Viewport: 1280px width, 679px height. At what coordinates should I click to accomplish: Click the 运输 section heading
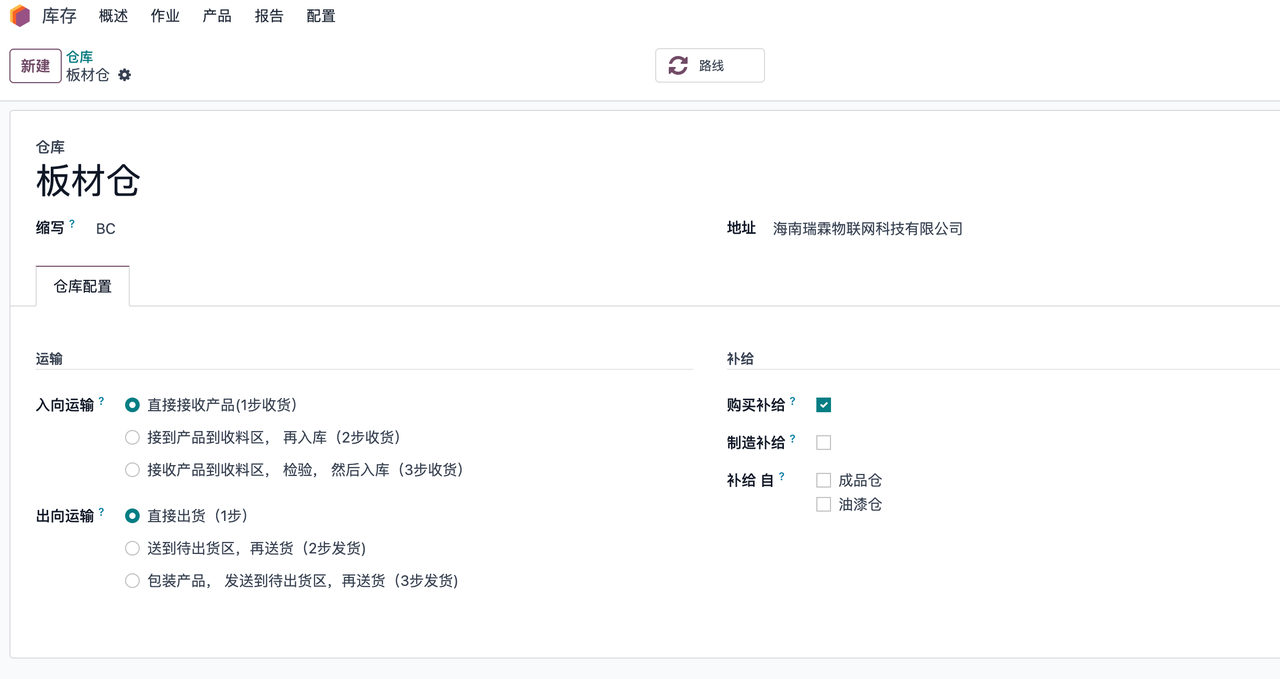point(49,358)
